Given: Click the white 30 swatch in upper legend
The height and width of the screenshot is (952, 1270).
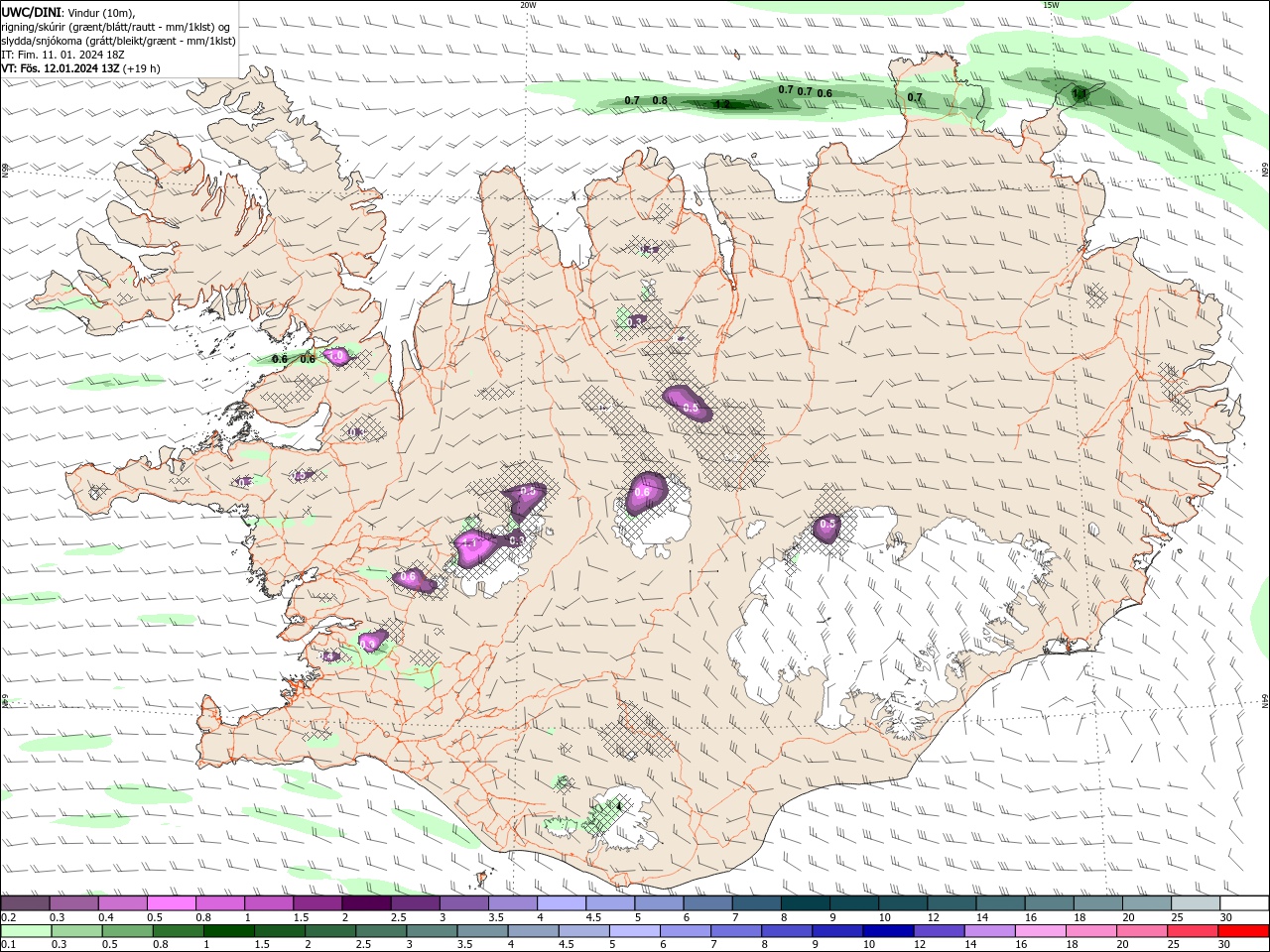Looking at the screenshot, I should click(1243, 902).
